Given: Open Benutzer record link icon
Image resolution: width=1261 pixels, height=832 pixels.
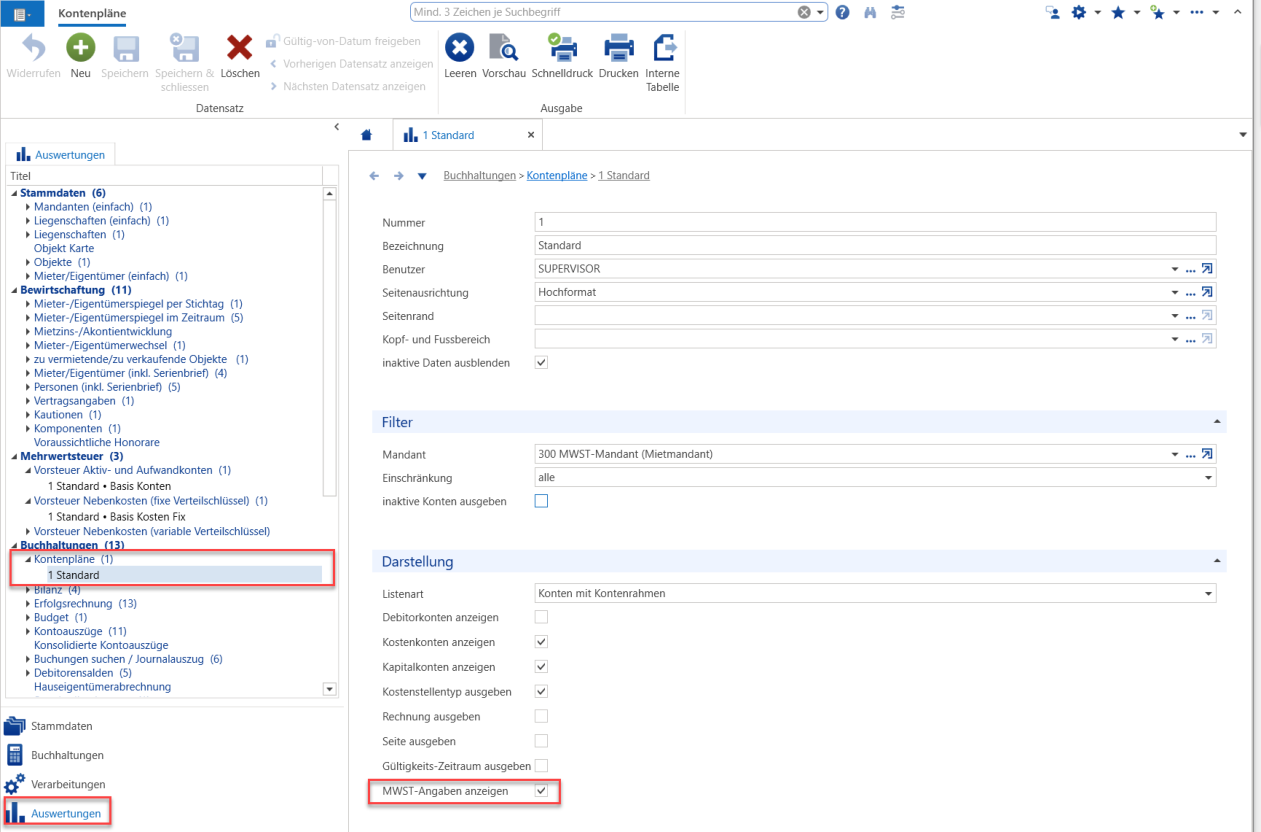Looking at the screenshot, I should point(1208,269).
